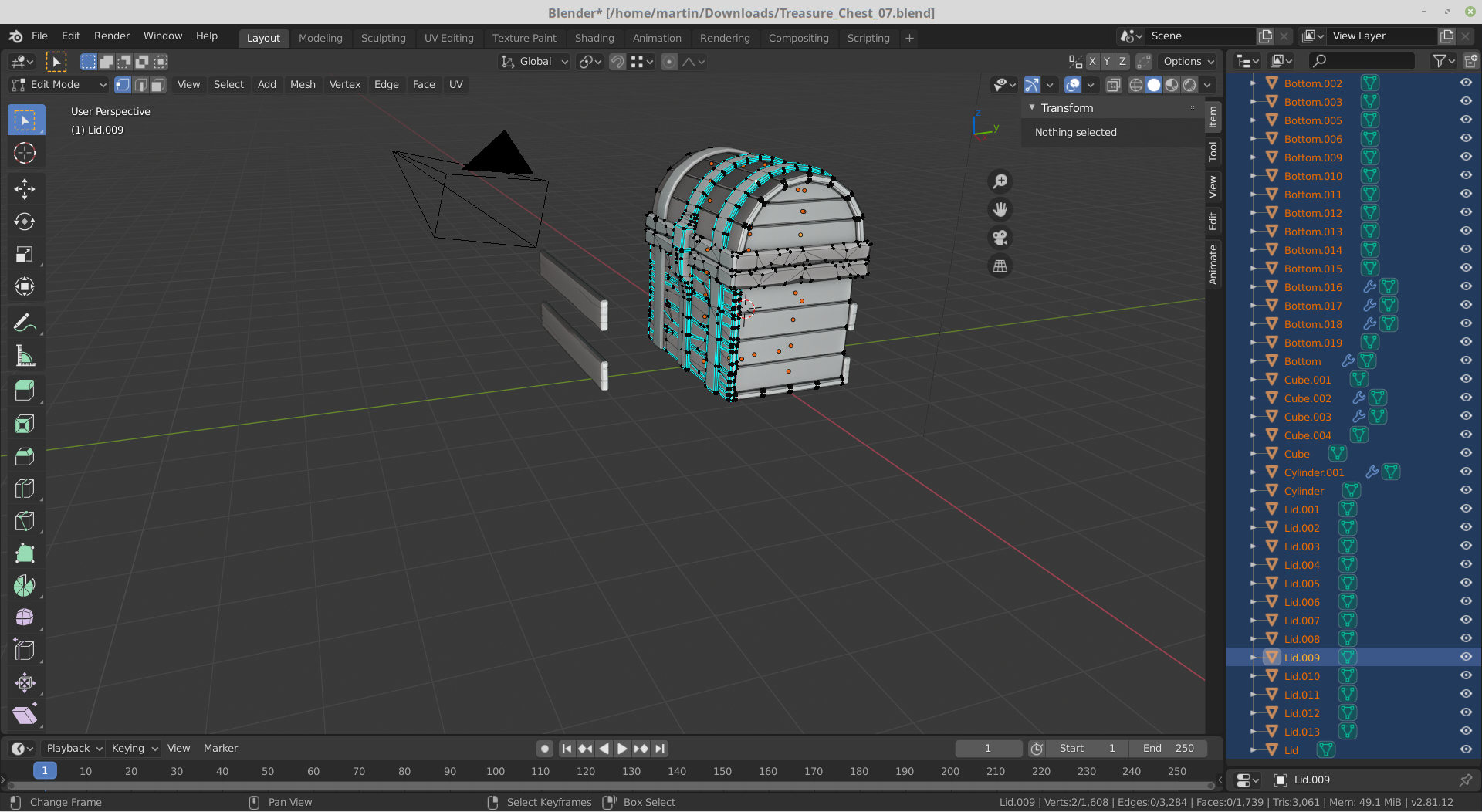Select the Smooth vertices tool
Screen dimensions: 1482x812
pos(25,618)
